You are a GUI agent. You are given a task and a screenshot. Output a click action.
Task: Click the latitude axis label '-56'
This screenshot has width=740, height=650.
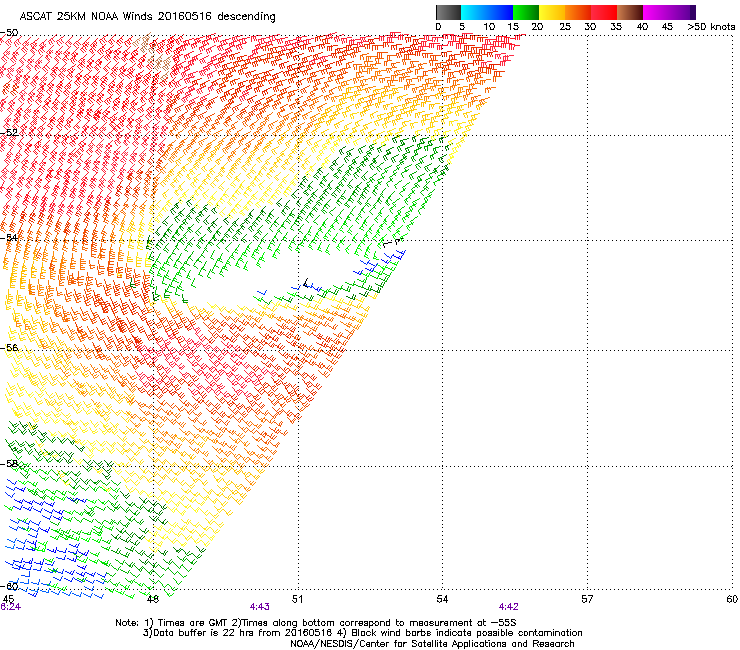pyautogui.click(x=9, y=348)
